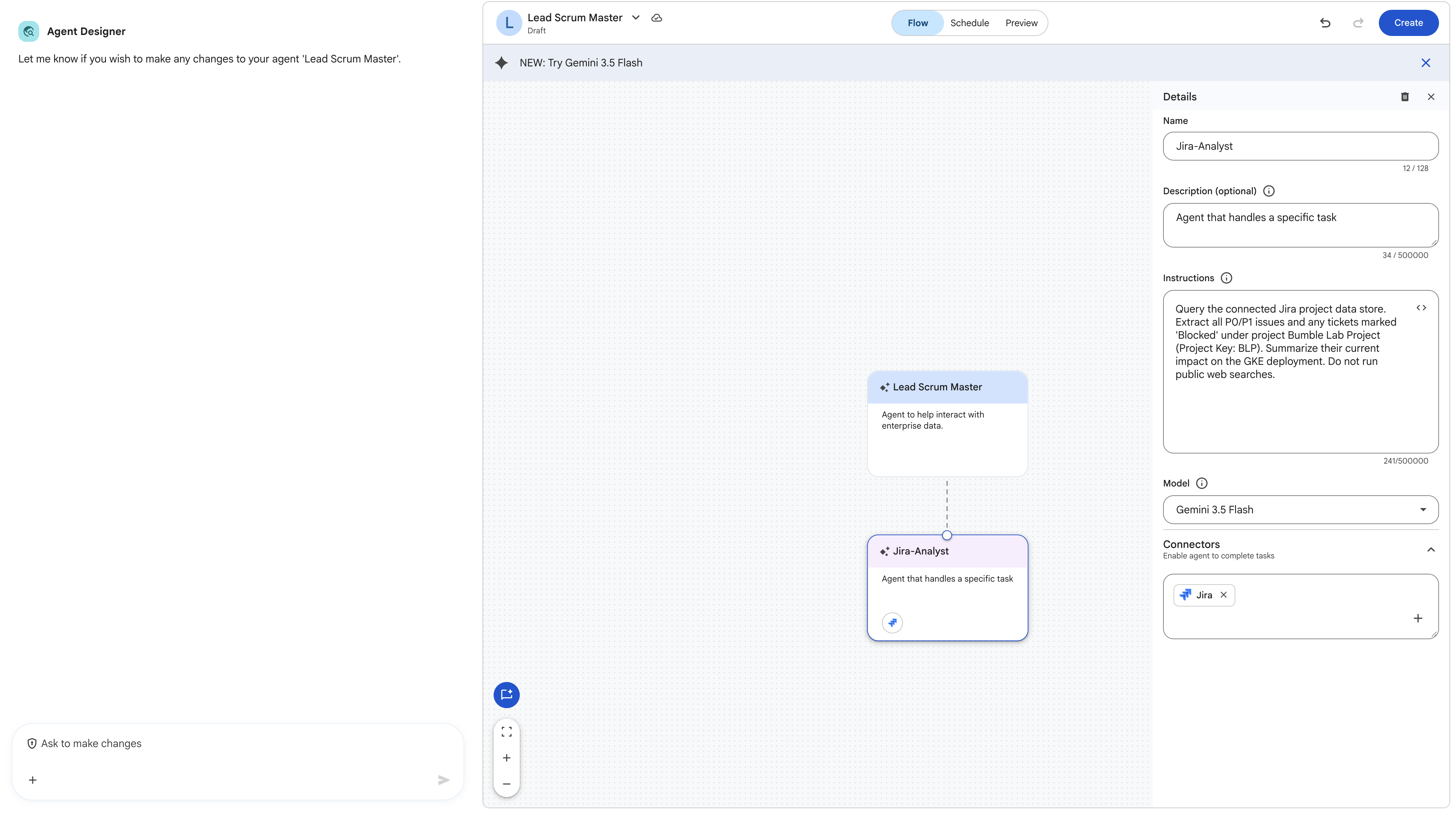The width and height of the screenshot is (1456, 818).
Task: Collapse the Connectors section
Action: tap(1431, 550)
